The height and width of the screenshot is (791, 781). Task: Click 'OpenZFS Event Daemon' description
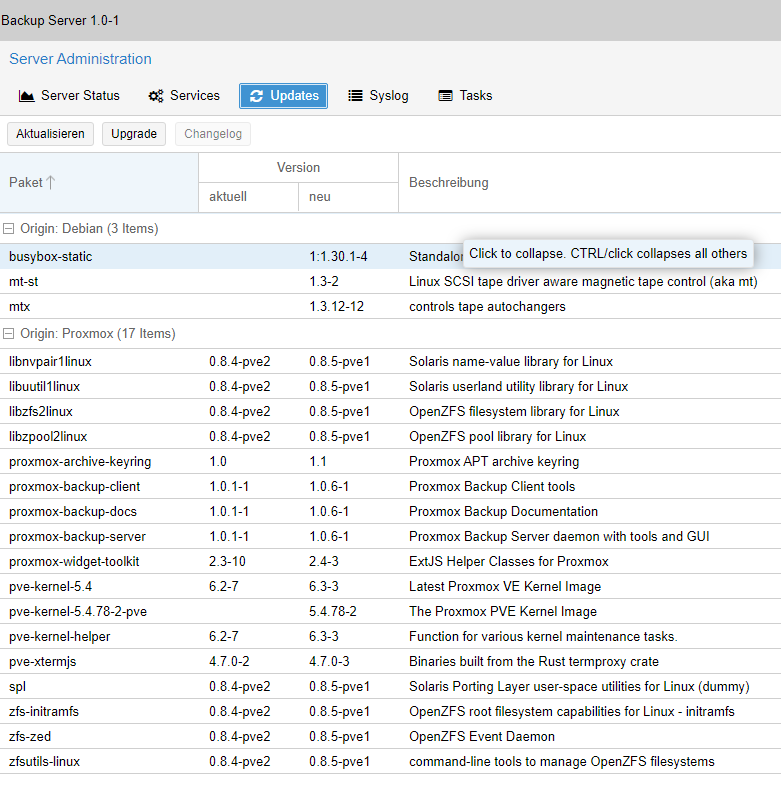(482, 737)
